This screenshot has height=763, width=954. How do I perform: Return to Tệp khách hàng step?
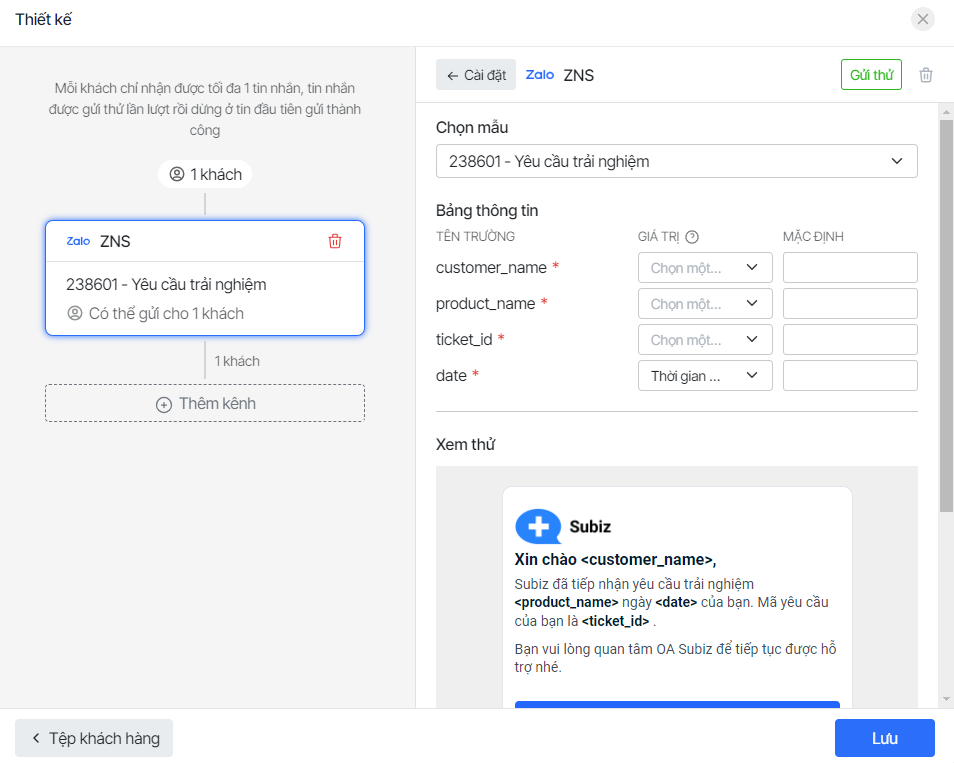[94, 738]
